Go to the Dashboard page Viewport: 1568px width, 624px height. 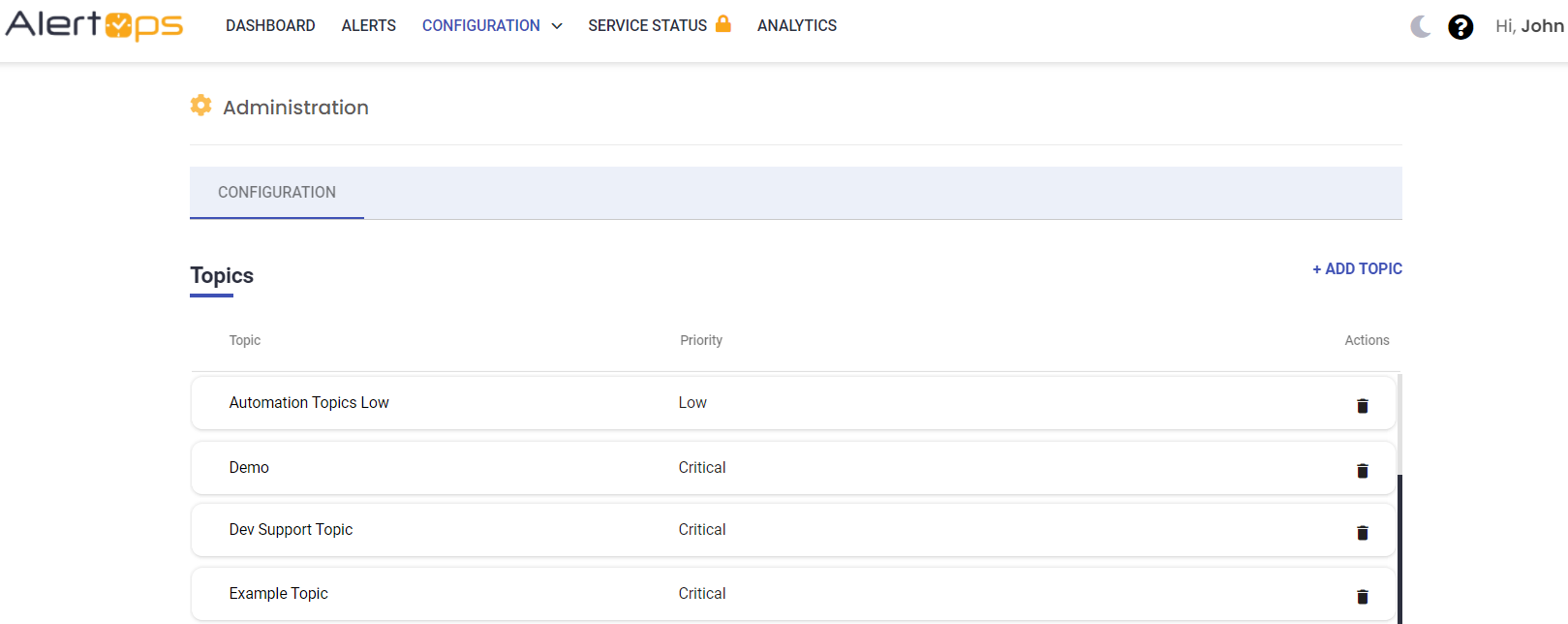(x=270, y=26)
